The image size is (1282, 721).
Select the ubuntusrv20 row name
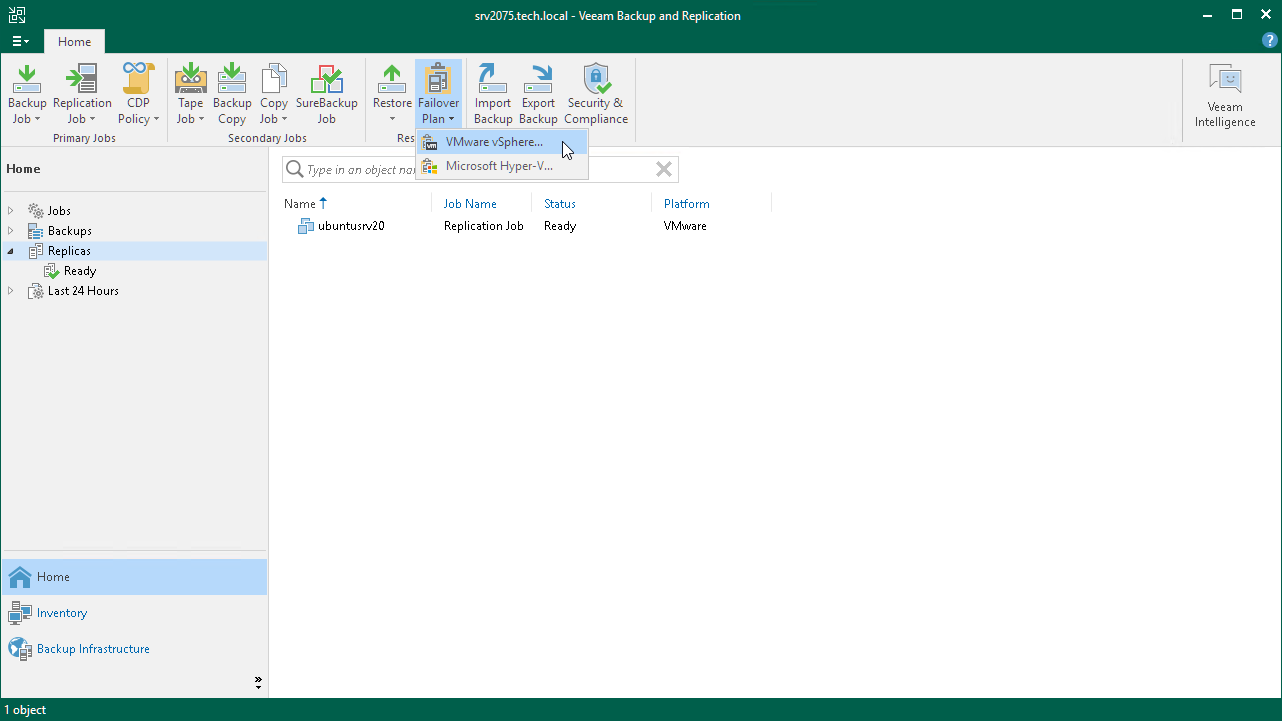click(x=351, y=226)
